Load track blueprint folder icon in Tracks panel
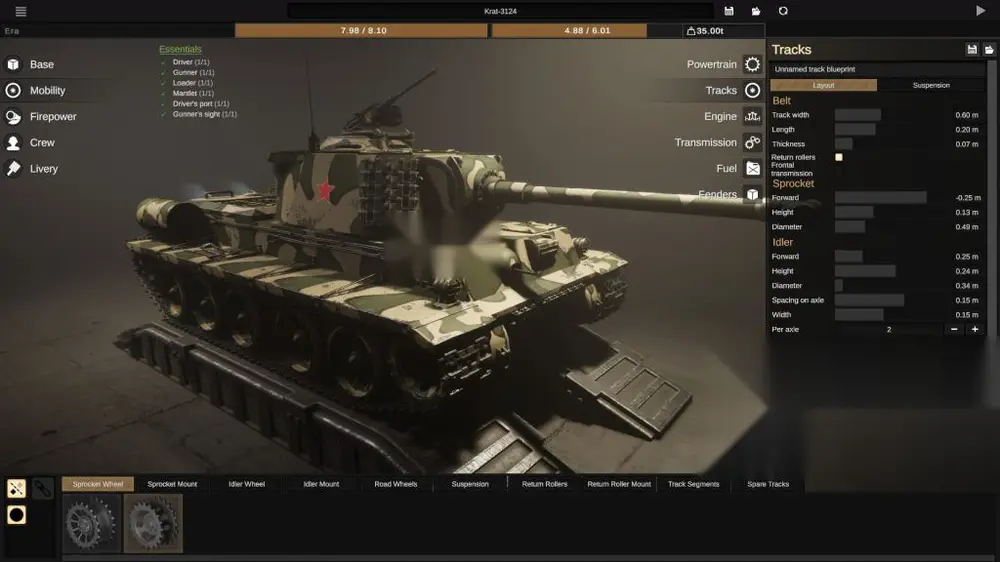 tap(989, 50)
